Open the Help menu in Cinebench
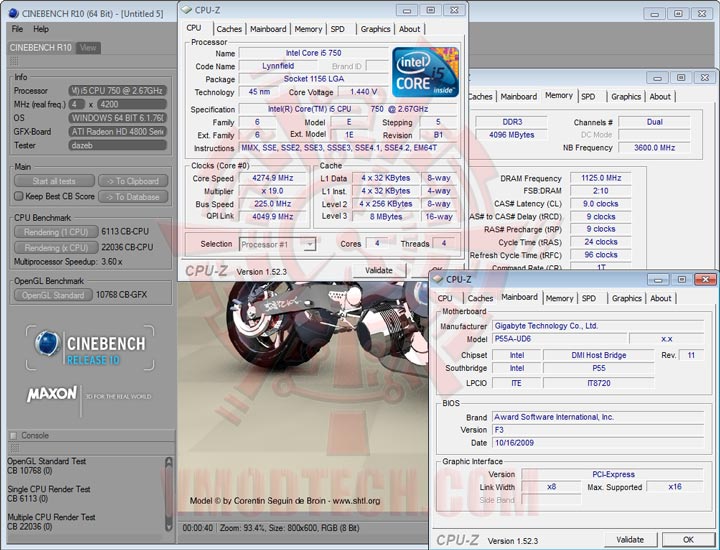The height and width of the screenshot is (550, 720). coord(41,29)
